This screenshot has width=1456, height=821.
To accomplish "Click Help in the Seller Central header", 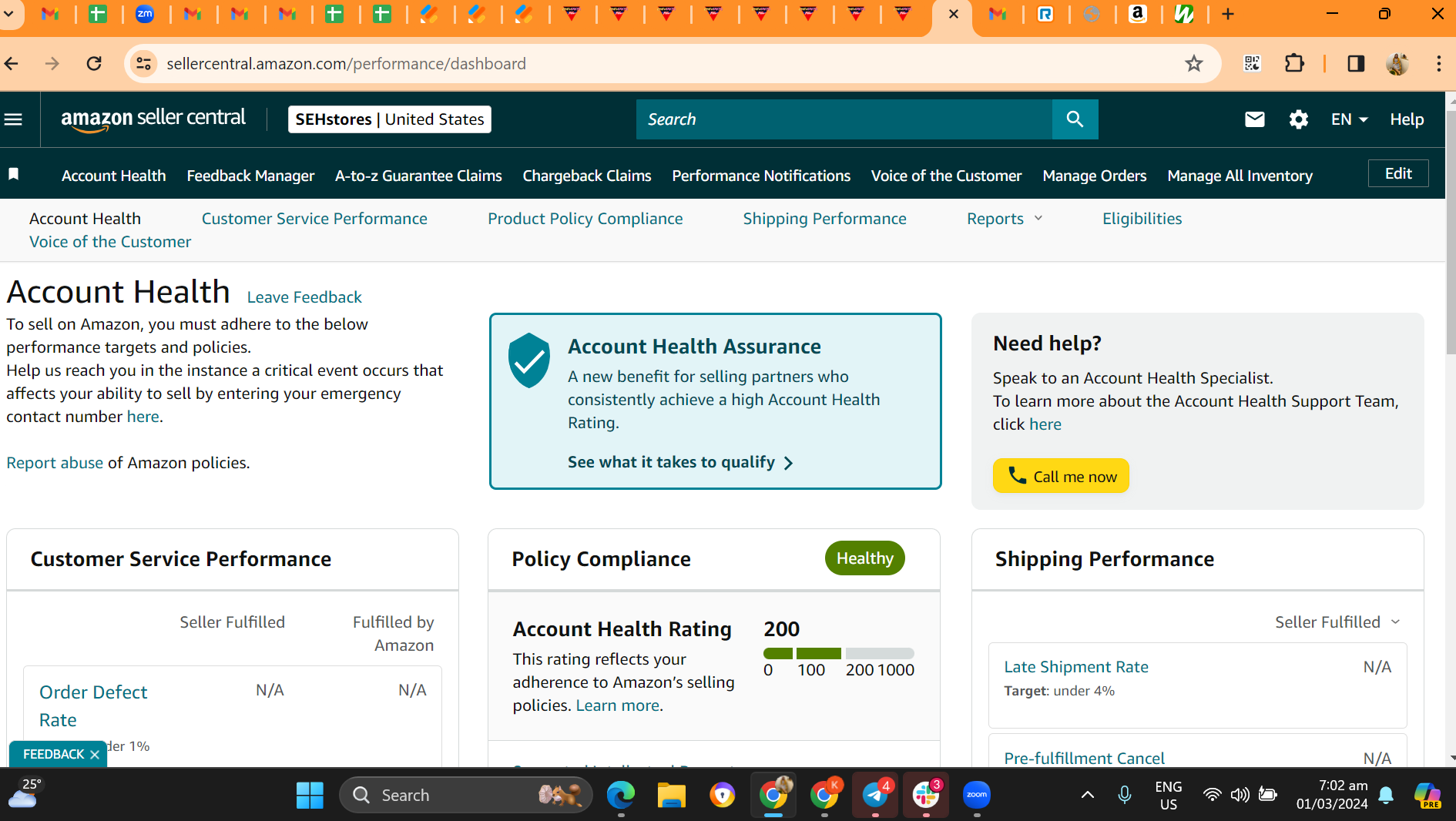I will point(1407,119).
